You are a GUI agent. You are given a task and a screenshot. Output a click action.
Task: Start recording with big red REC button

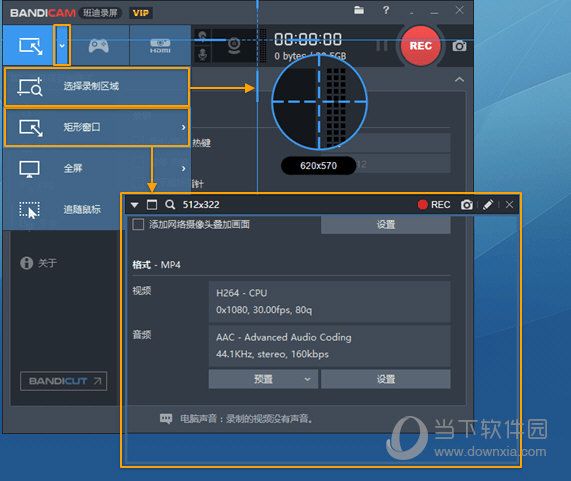click(x=420, y=46)
